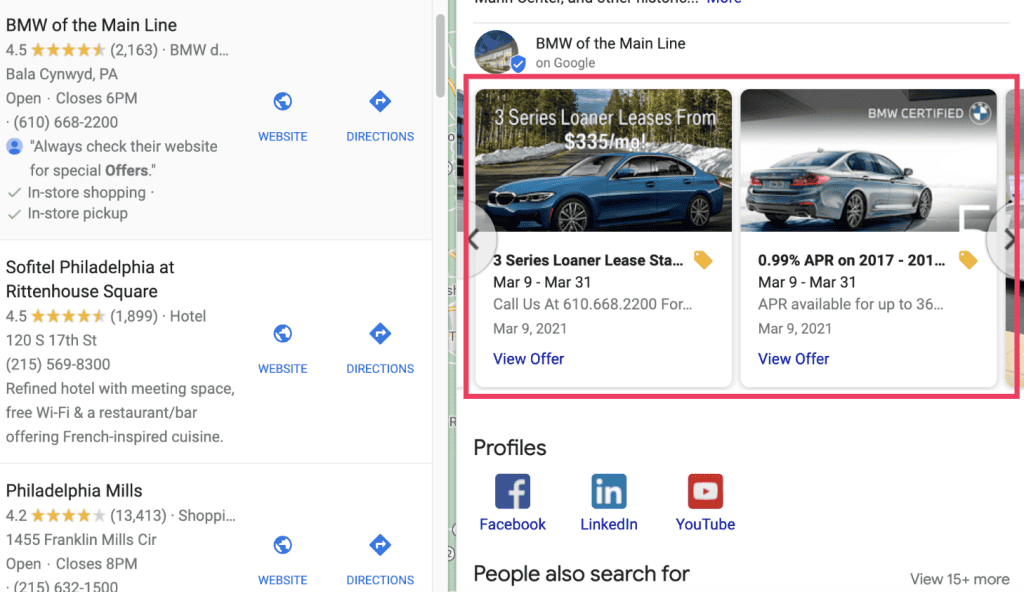Select BMW of the Main Line listing title
This screenshot has height=592, width=1024.
click(x=91, y=25)
